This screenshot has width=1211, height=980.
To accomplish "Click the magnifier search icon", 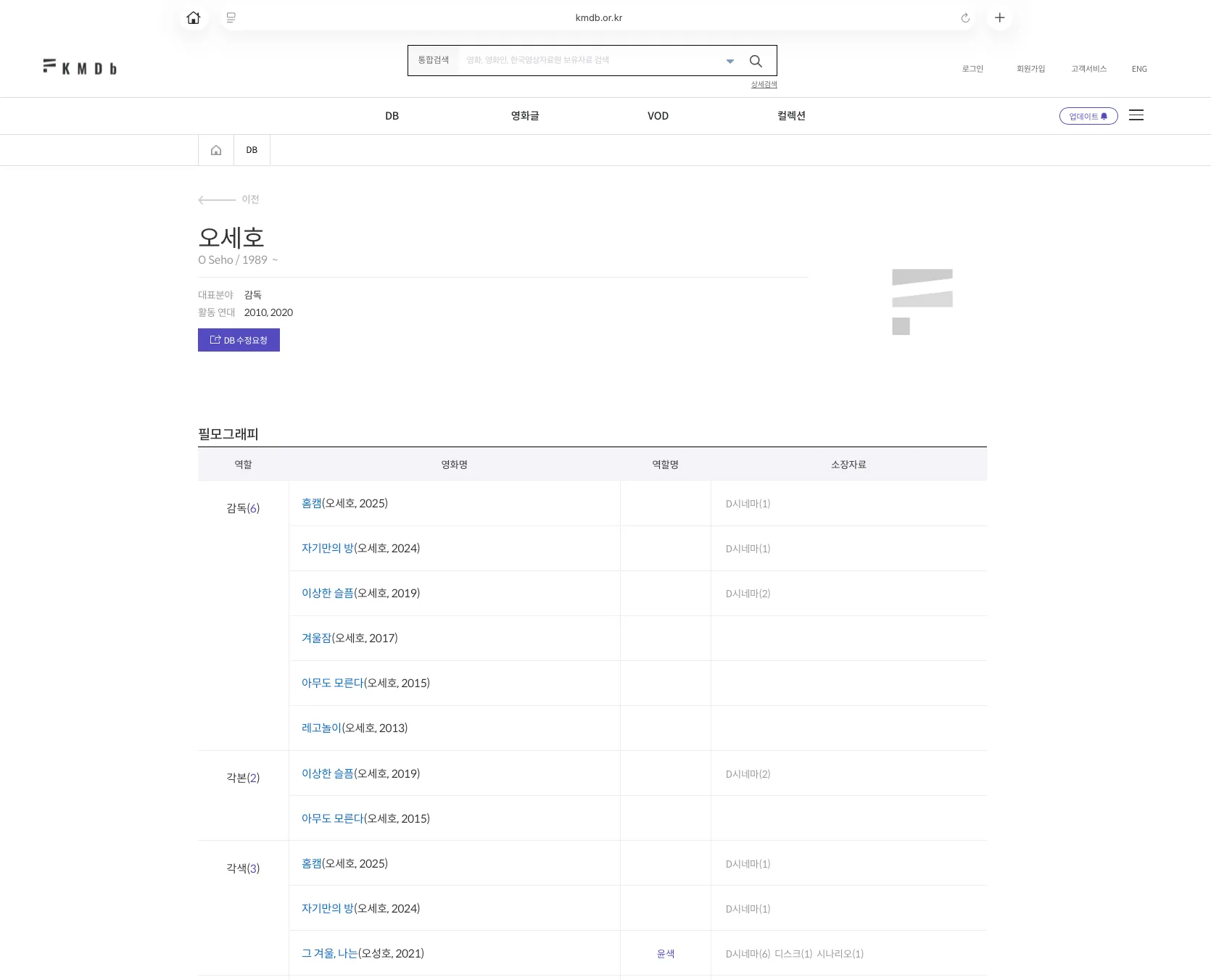I will pos(756,61).
